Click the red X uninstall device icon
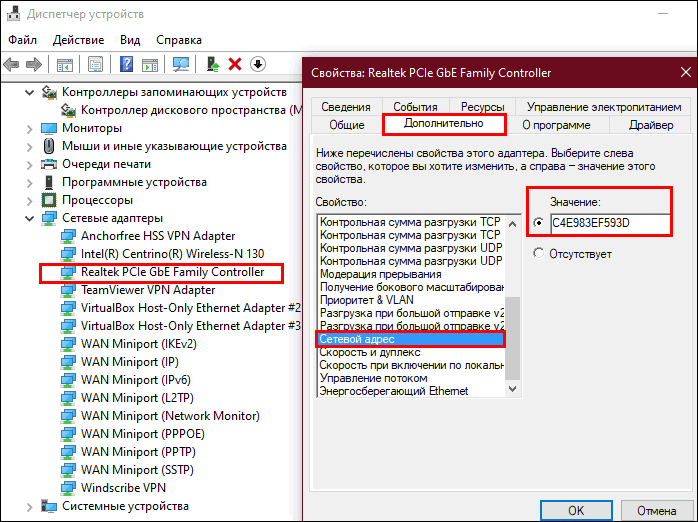Image resolution: width=698 pixels, height=522 pixels. pyautogui.click(x=235, y=65)
